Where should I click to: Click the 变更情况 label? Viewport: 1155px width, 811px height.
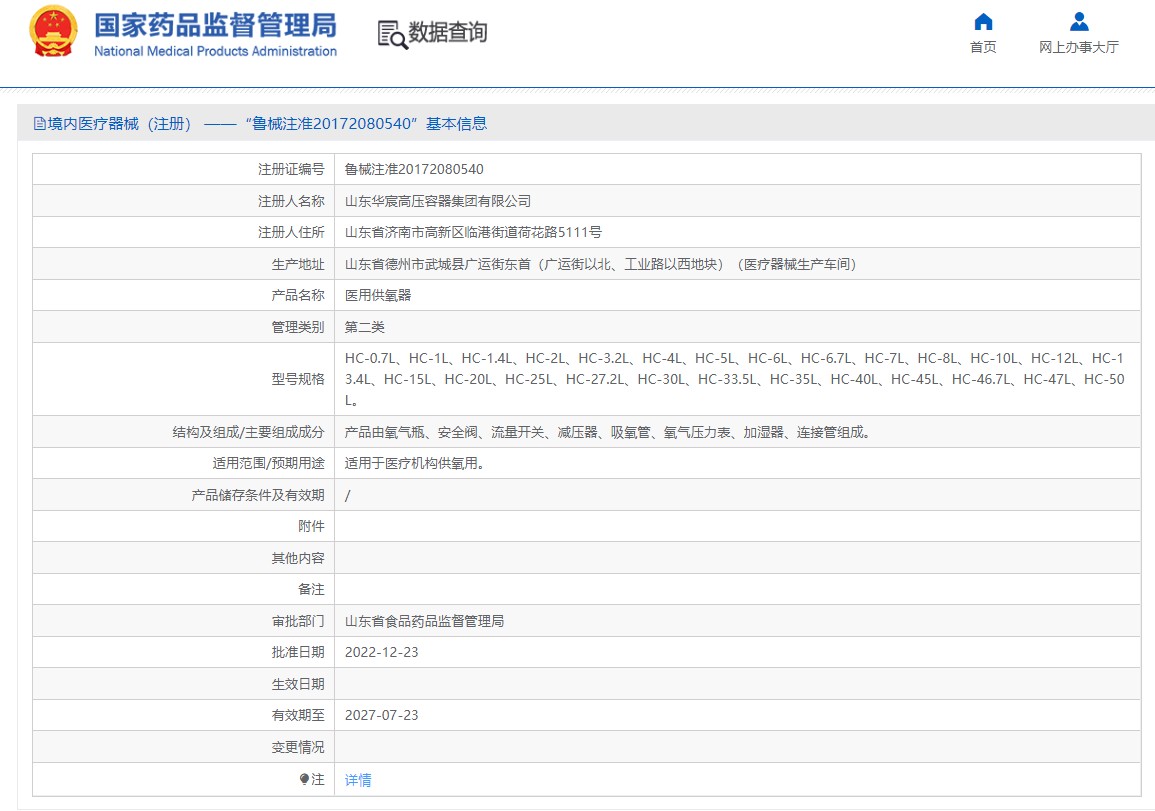pyautogui.click(x=298, y=747)
